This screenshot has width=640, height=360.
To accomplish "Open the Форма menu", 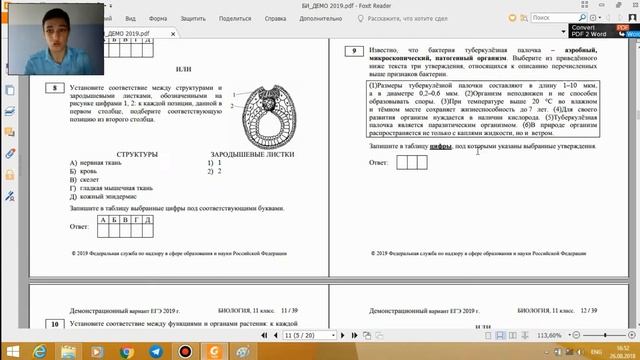I will pos(158,19).
